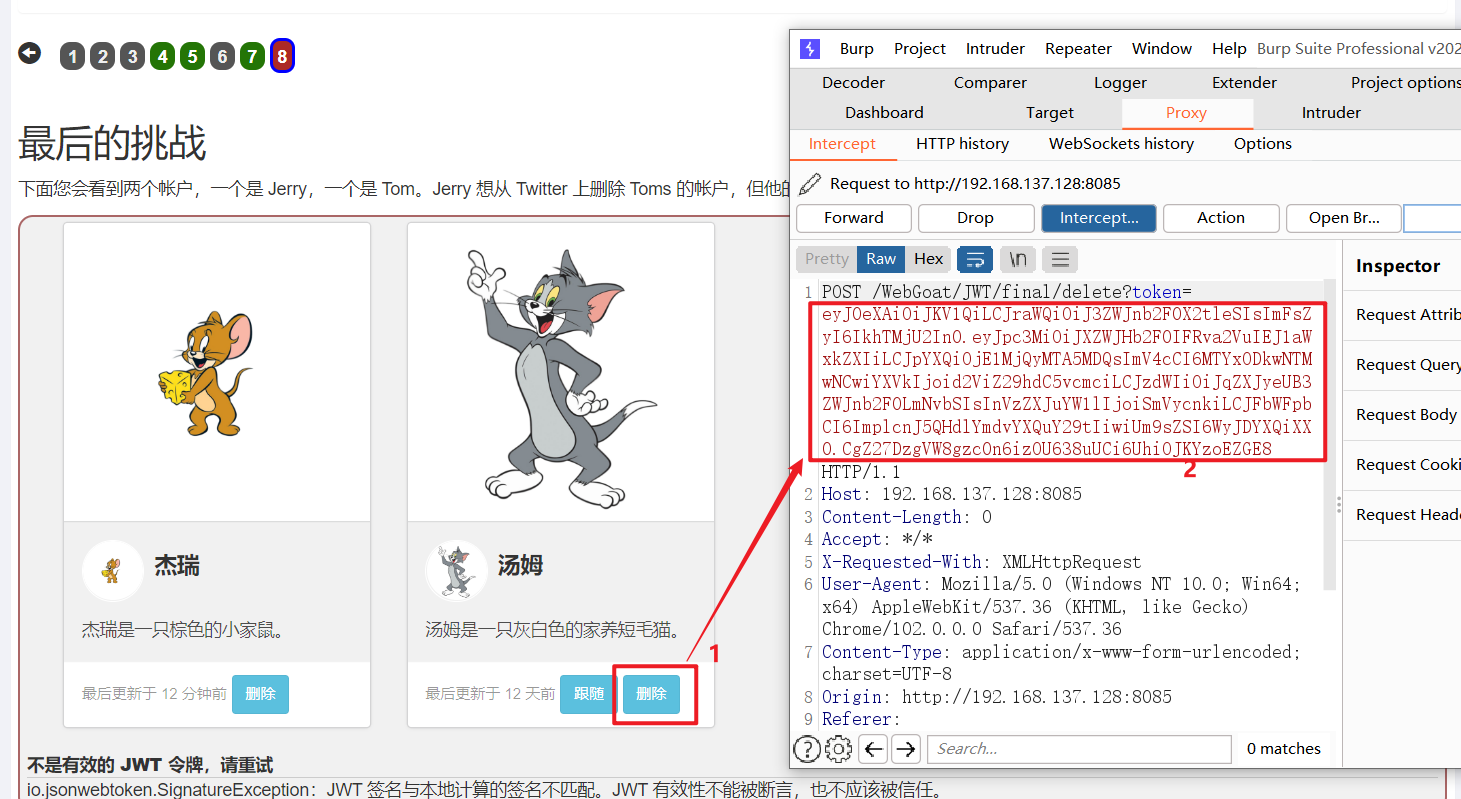Open the Intruder menu in menu bar
The height and width of the screenshot is (799, 1461).
coord(995,49)
